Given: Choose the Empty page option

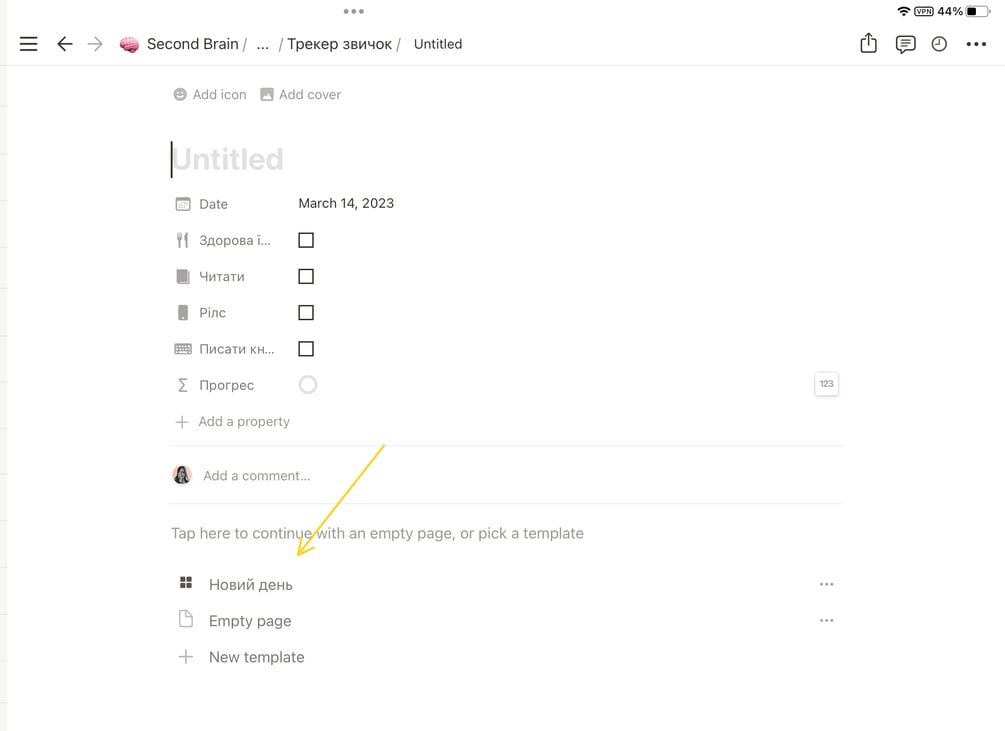Looking at the screenshot, I should (x=250, y=621).
